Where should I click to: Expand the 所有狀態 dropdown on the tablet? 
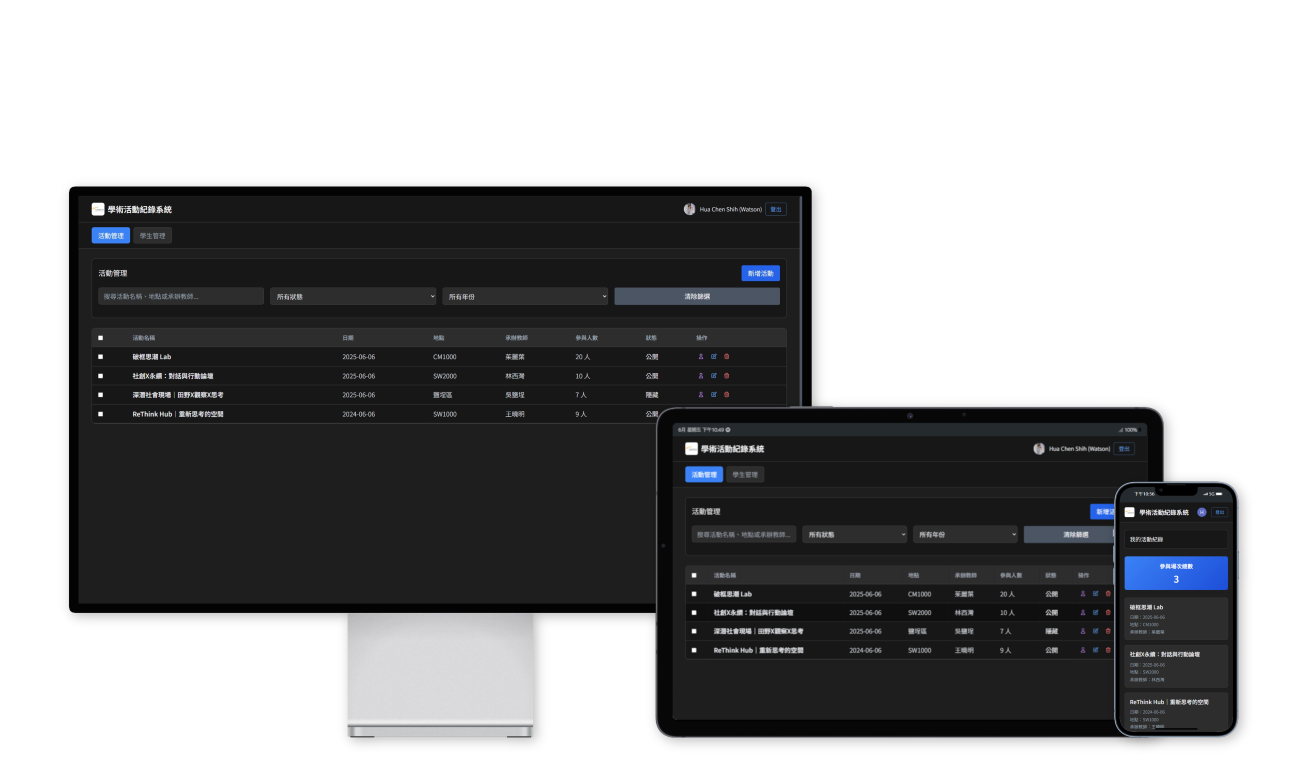(x=854, y=535)
